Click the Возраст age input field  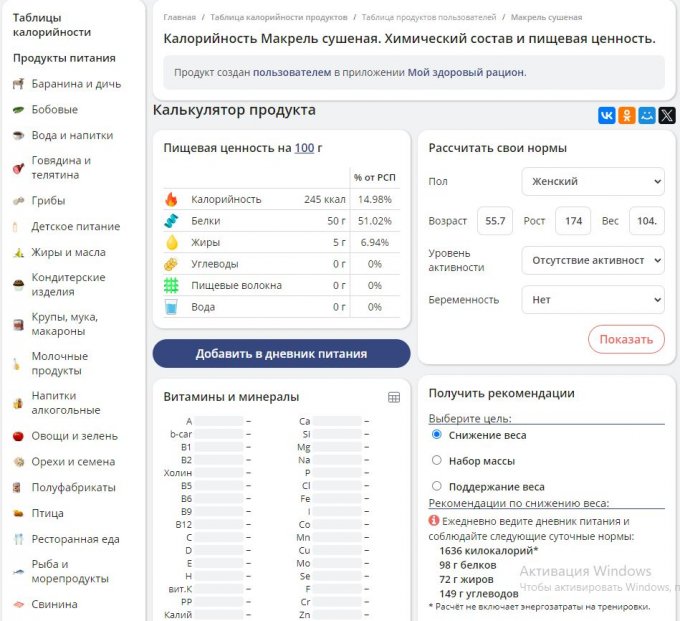pos(494,220)
